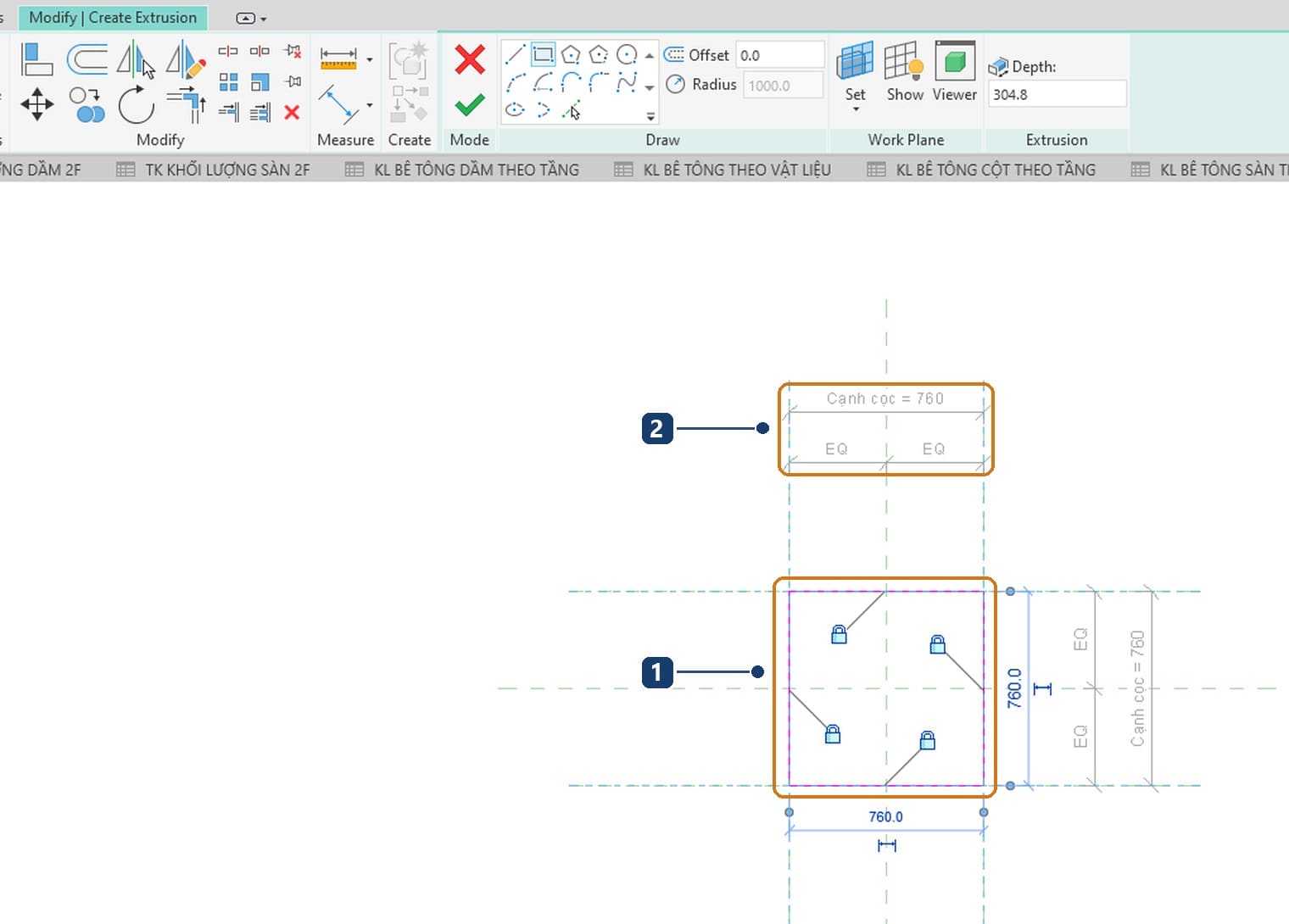The width and height of the screenshot is (1289, 924).
Task: Switch to Modify | Create Extrusion tab
Action: [x=113, y=18]
